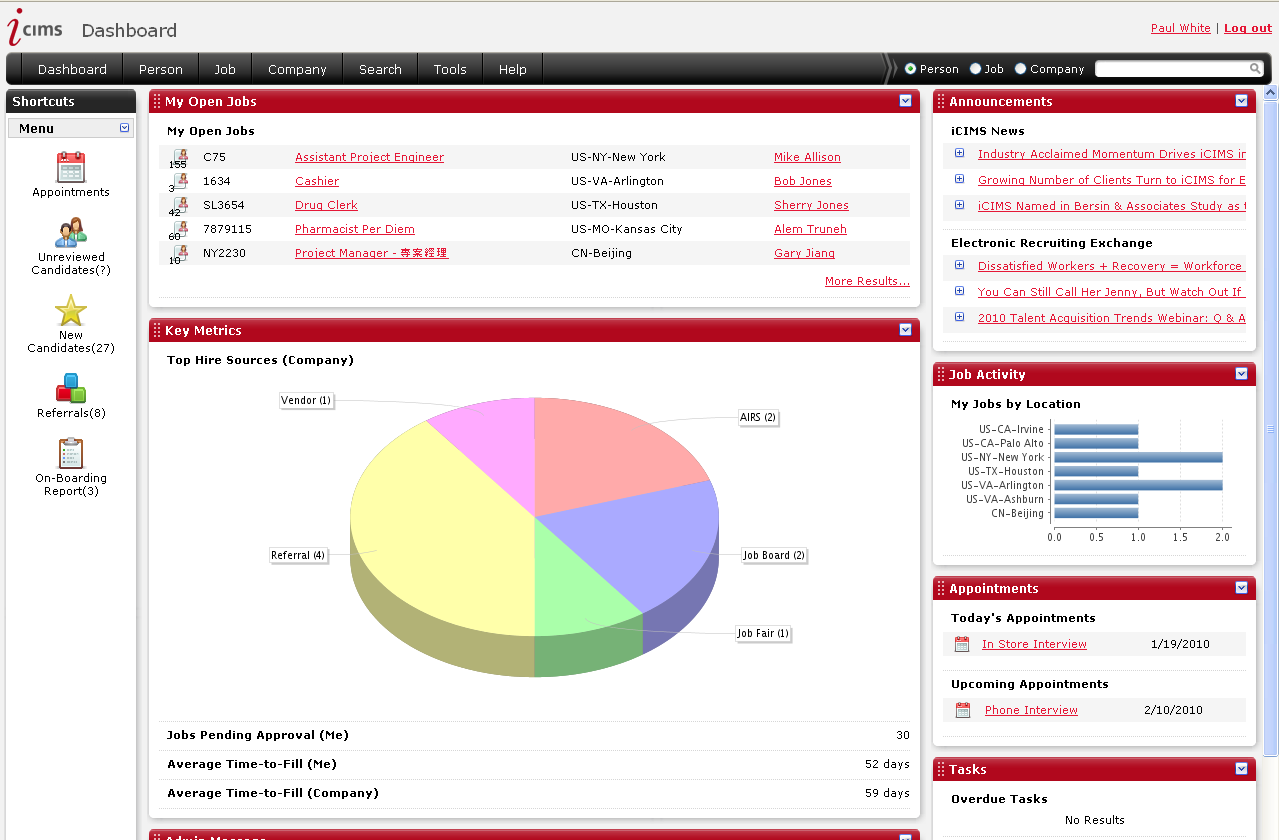Open the Referrals blocks icon

click(71, 388)
